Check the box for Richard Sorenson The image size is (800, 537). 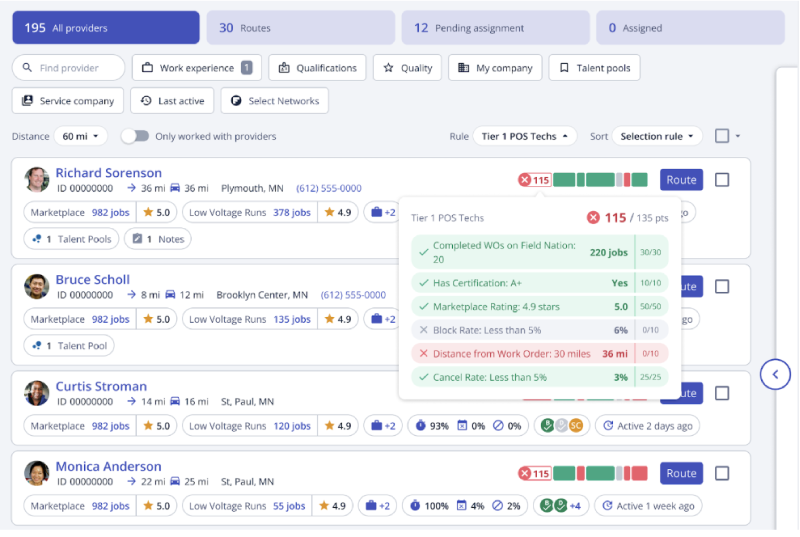coord(722,180)
